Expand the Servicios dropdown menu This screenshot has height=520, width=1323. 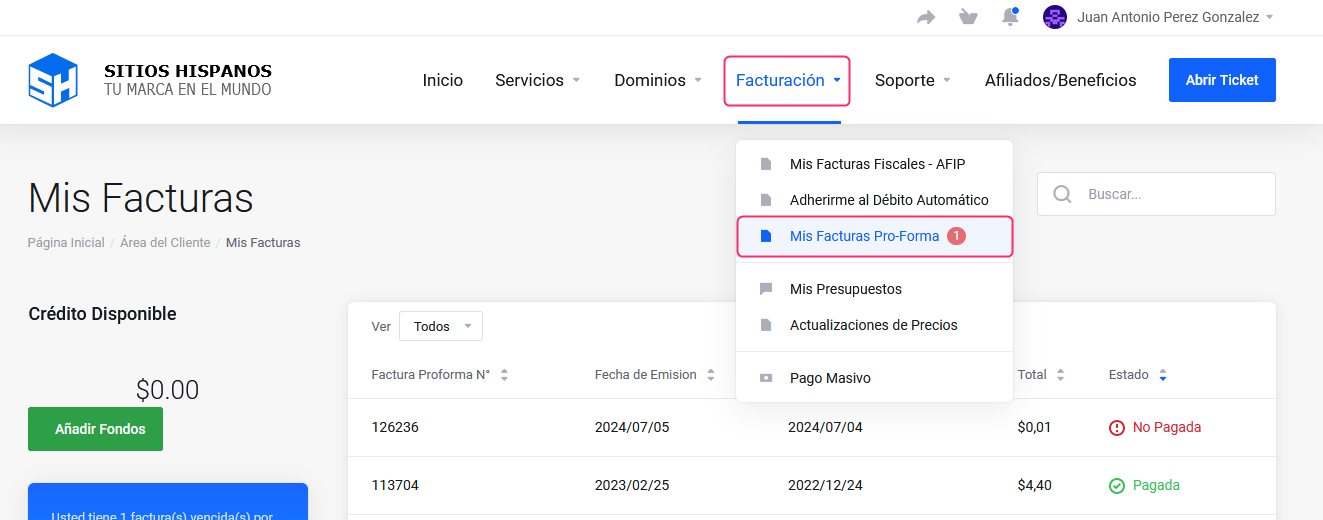tap(538, 80)
